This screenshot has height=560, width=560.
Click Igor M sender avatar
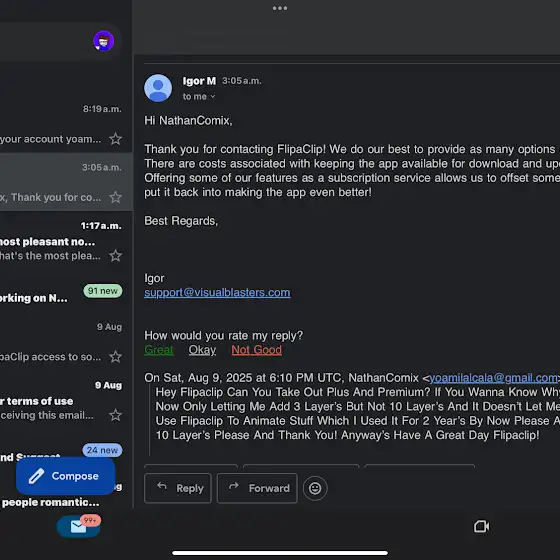(x=158, y=88)
